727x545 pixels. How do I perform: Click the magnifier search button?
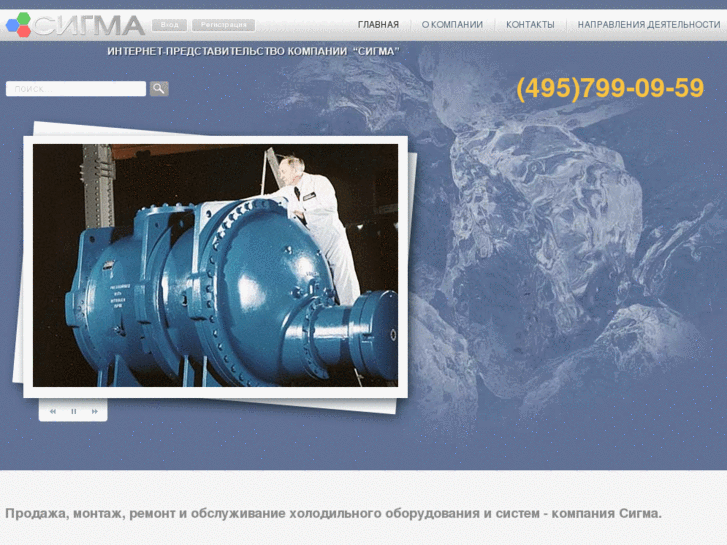[x=159, y=89]
